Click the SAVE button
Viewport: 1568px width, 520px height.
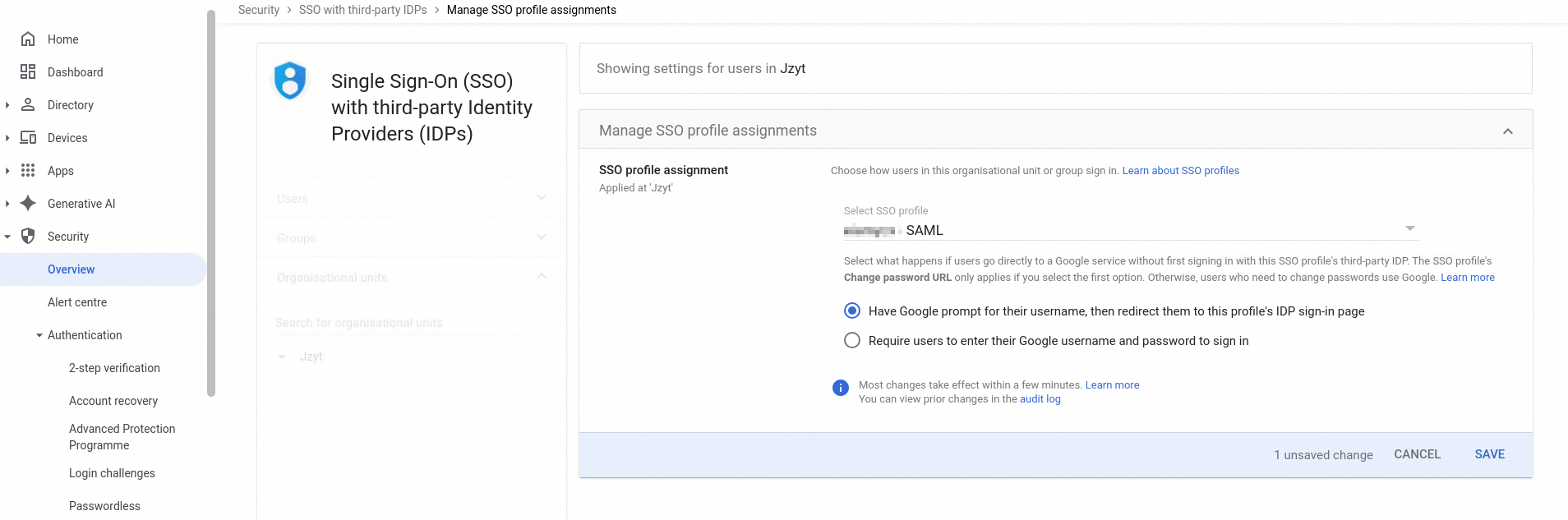(x=1490, y=454)
